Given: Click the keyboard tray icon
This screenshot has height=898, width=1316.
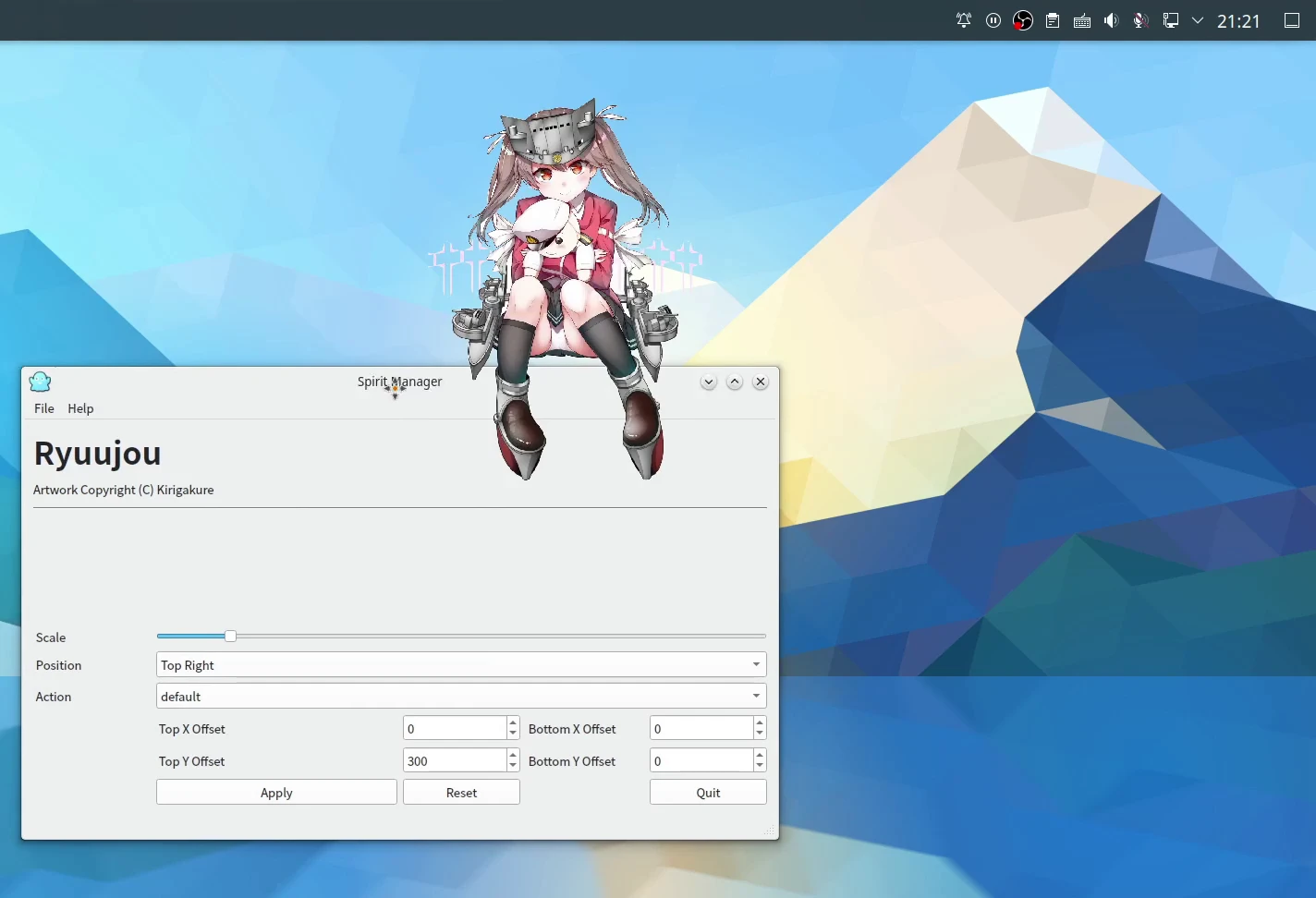Looking at the screenshot, I should [1082, 20].
